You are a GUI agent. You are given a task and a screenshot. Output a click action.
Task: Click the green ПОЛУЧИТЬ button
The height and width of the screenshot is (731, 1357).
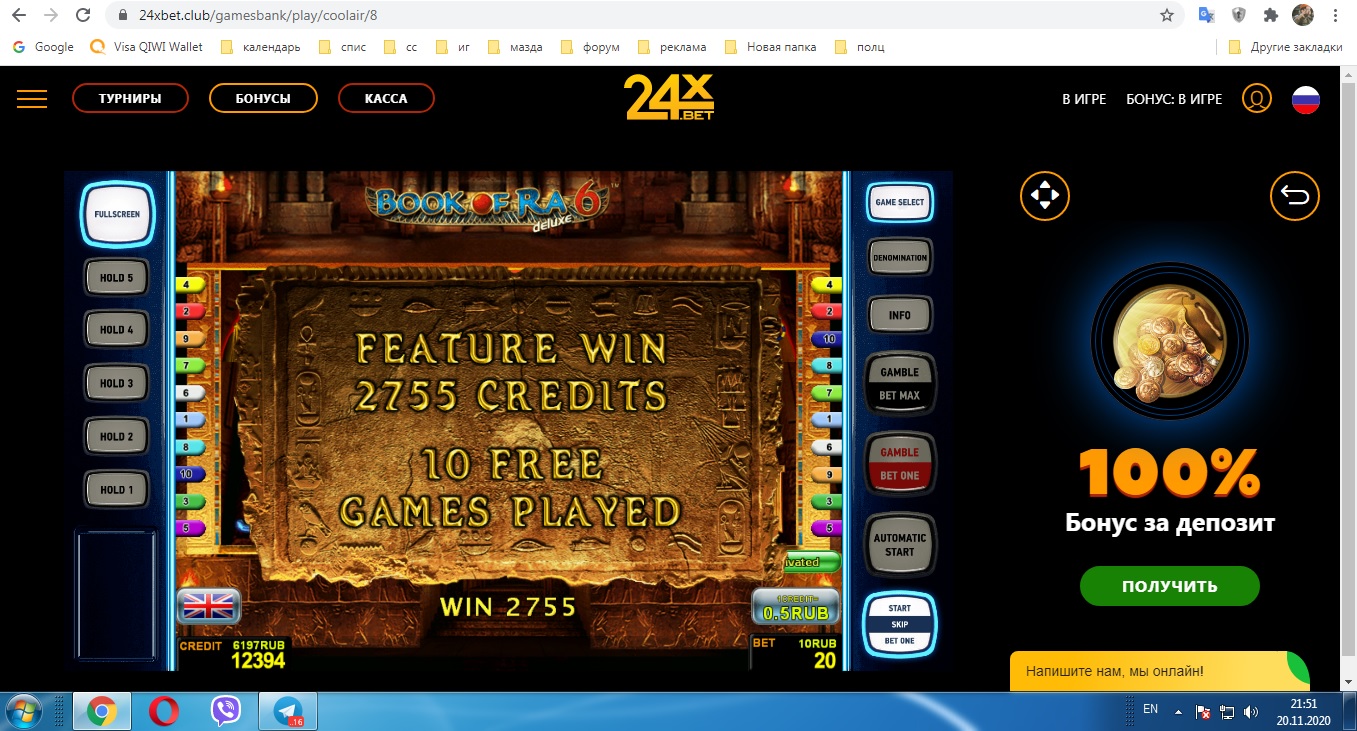(1169, 586)
